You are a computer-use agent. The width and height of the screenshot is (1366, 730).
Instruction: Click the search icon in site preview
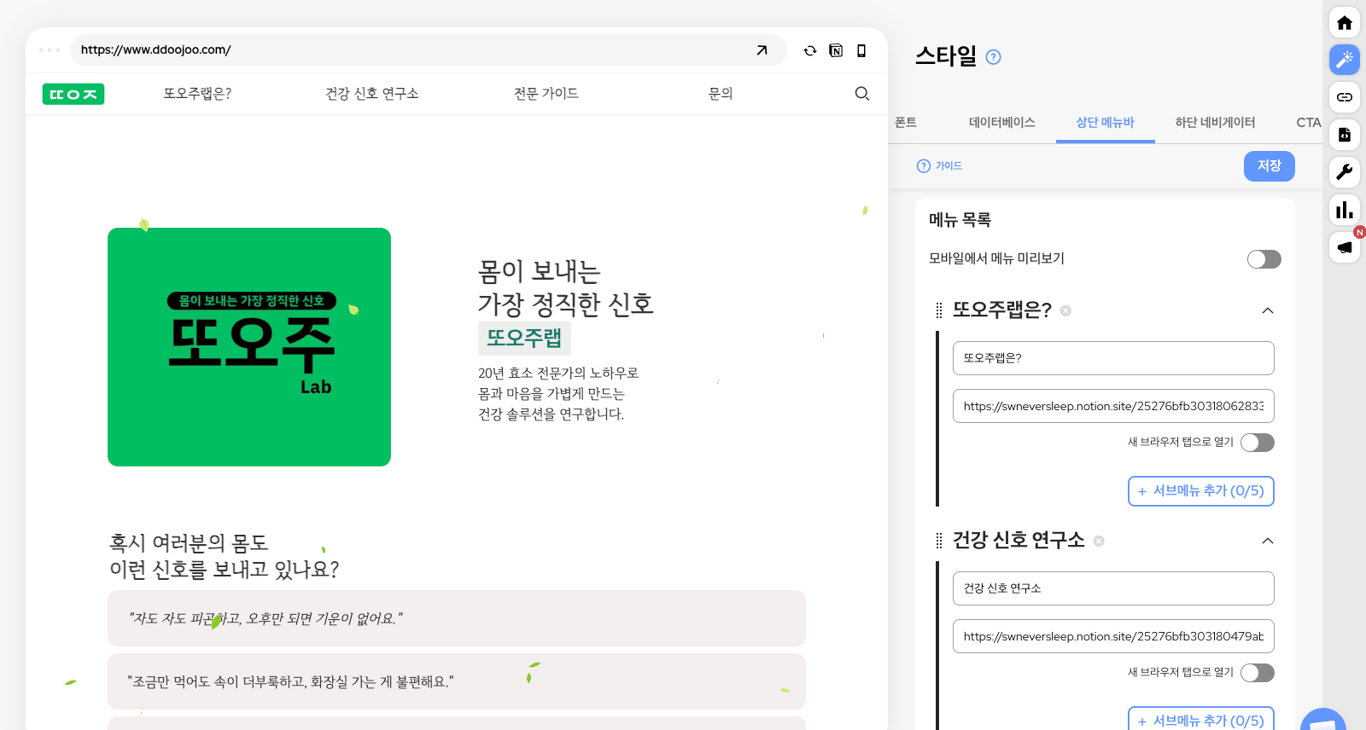pos(862,93)
